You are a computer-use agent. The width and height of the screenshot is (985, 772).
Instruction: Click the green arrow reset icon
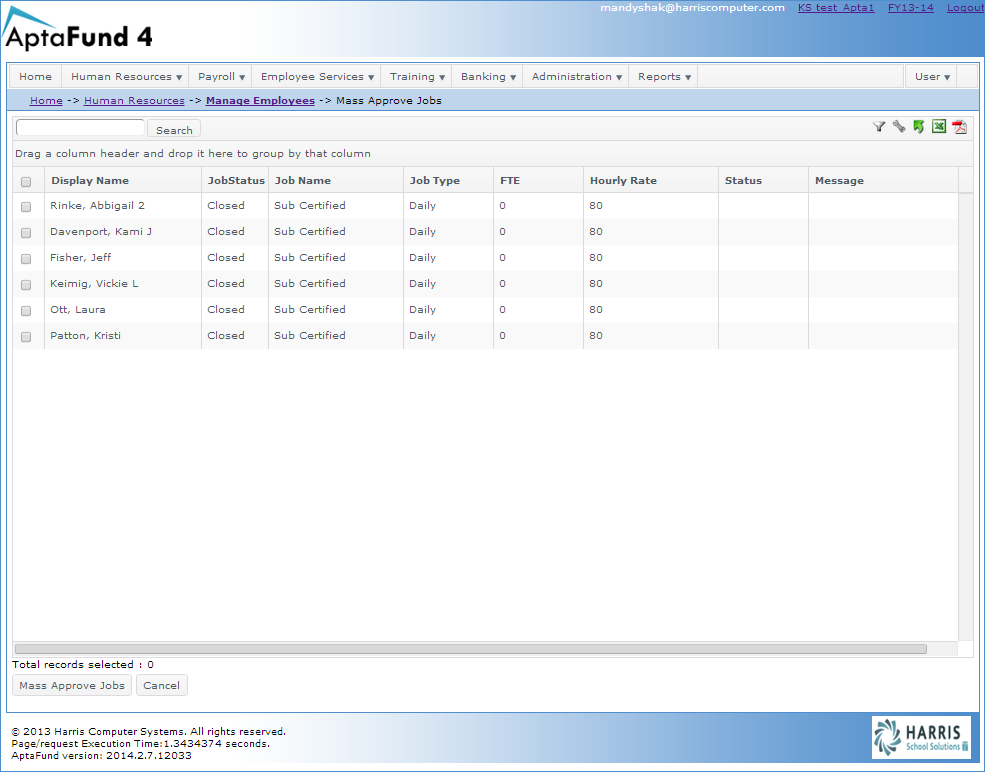(x=919, y=127)
